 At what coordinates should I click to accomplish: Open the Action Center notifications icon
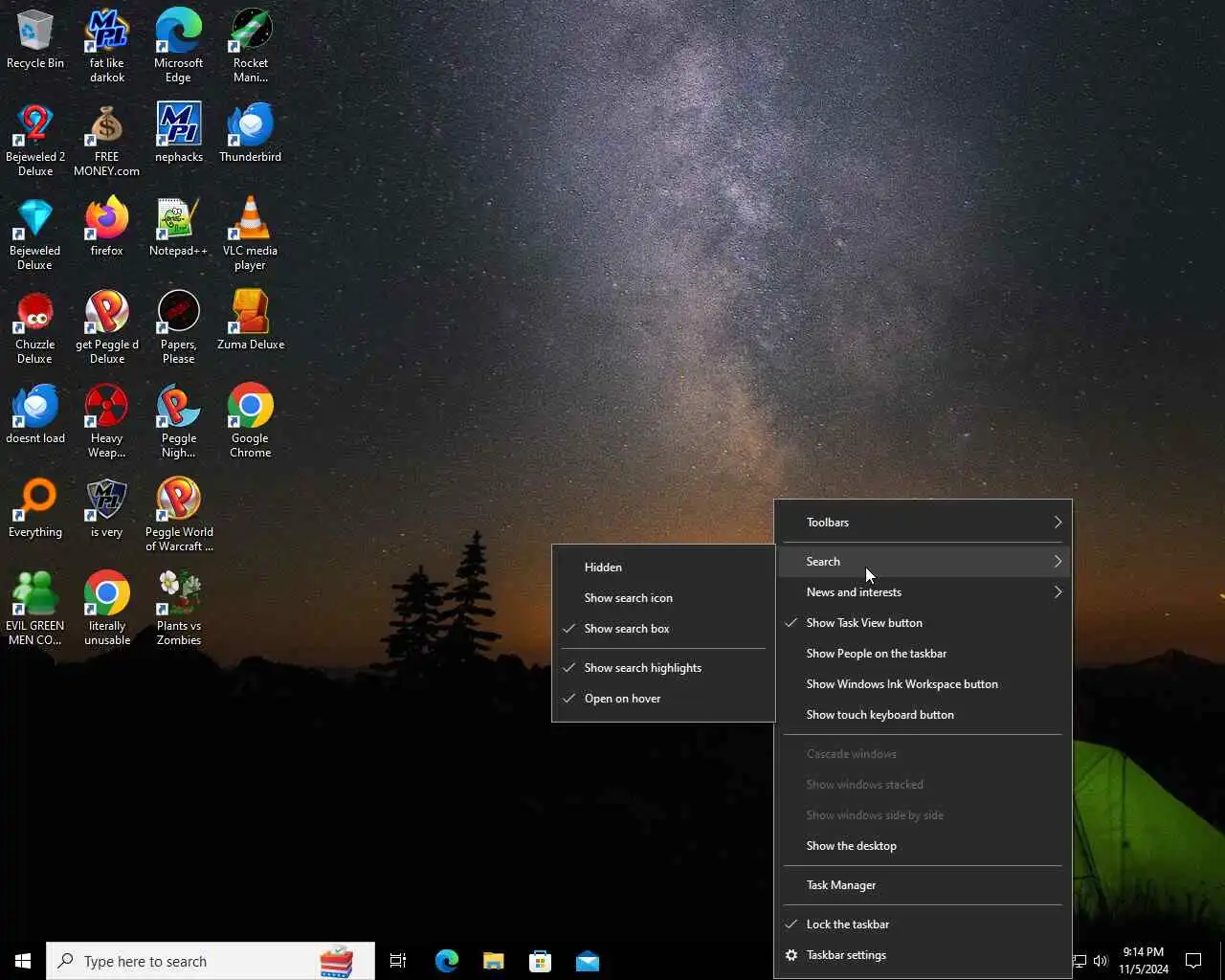[1193, 961]
